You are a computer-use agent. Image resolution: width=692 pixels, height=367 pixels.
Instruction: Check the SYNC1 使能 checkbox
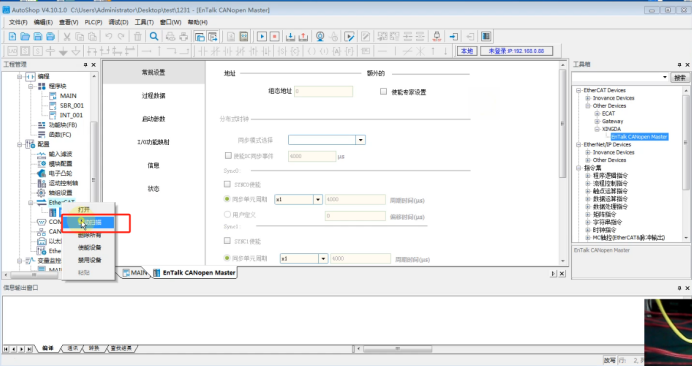click(x=227, y=241)
